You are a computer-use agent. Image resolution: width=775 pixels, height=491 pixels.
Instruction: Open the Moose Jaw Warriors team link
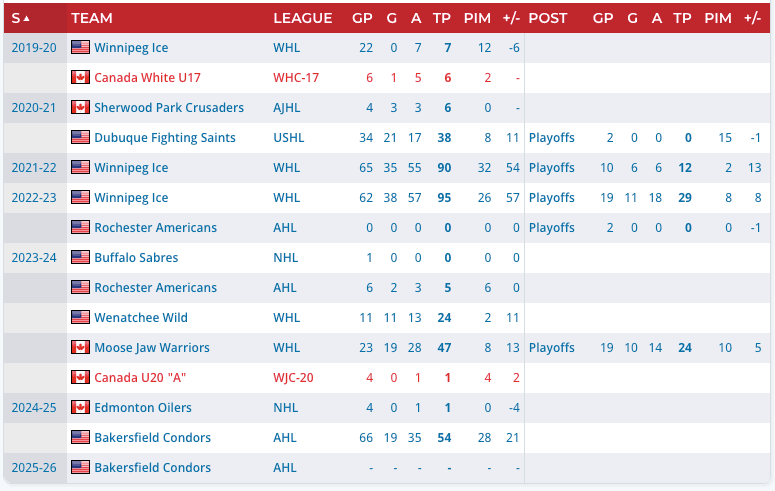pyautogui.click(x=152, y=348)
